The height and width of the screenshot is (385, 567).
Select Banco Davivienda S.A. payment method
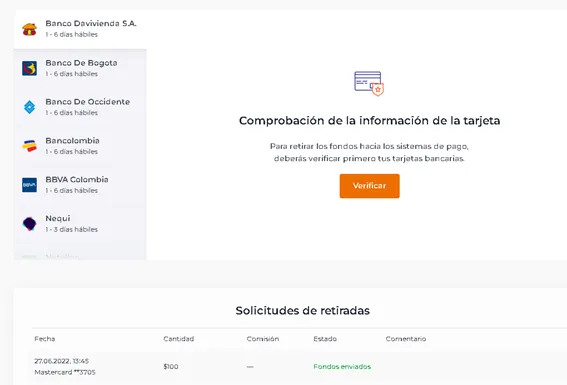coord(80,29)
